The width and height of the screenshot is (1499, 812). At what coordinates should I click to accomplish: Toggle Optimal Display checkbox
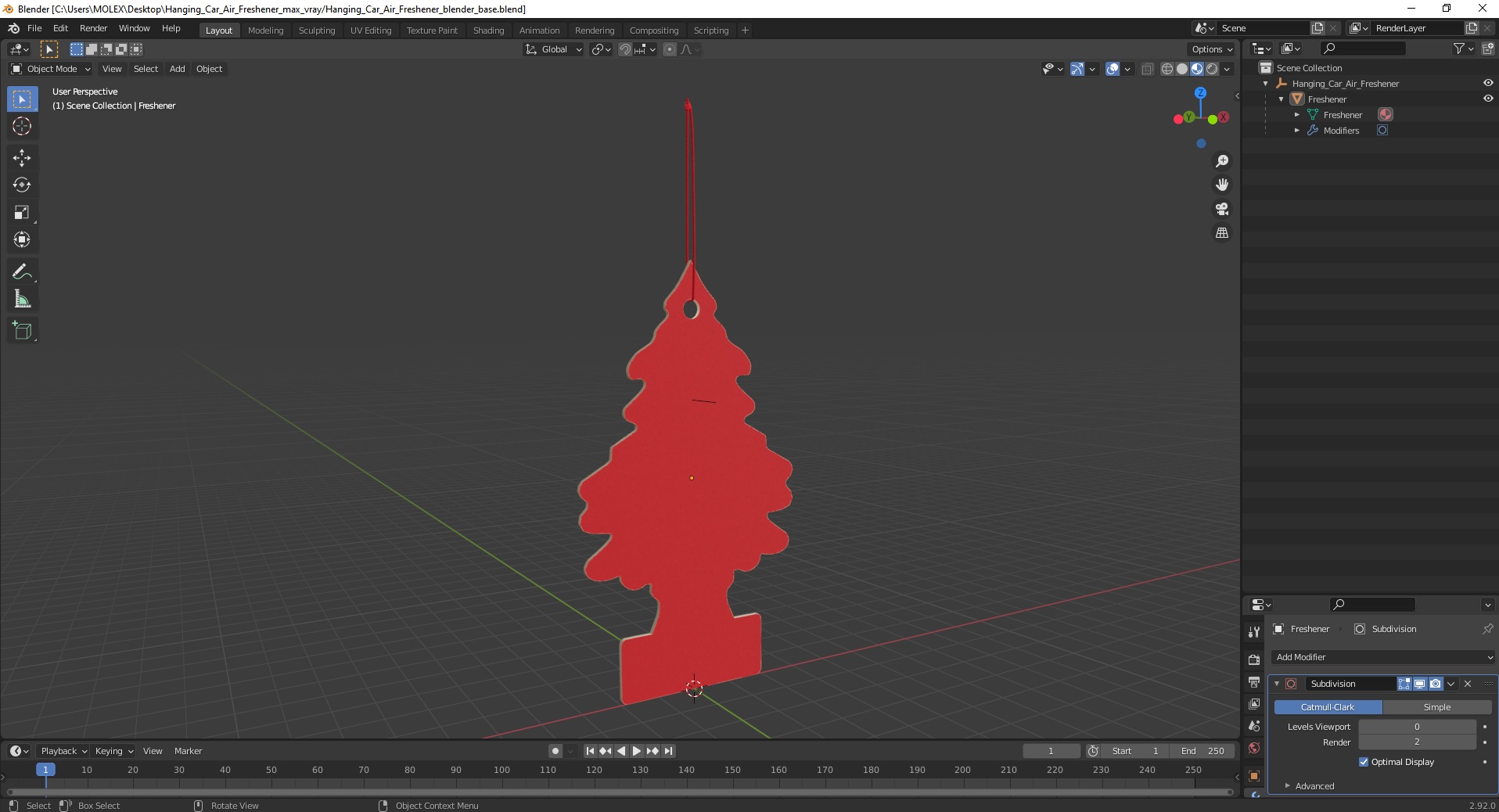1364,762
